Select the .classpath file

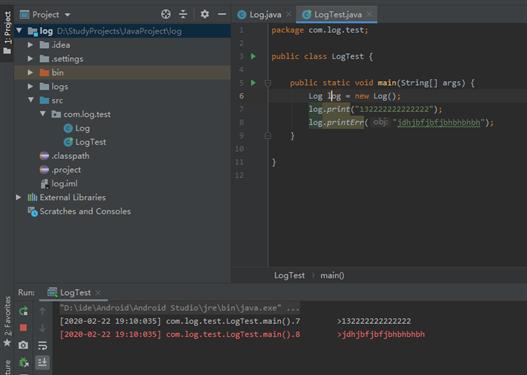pyautogui.click(x=65, y=156)
